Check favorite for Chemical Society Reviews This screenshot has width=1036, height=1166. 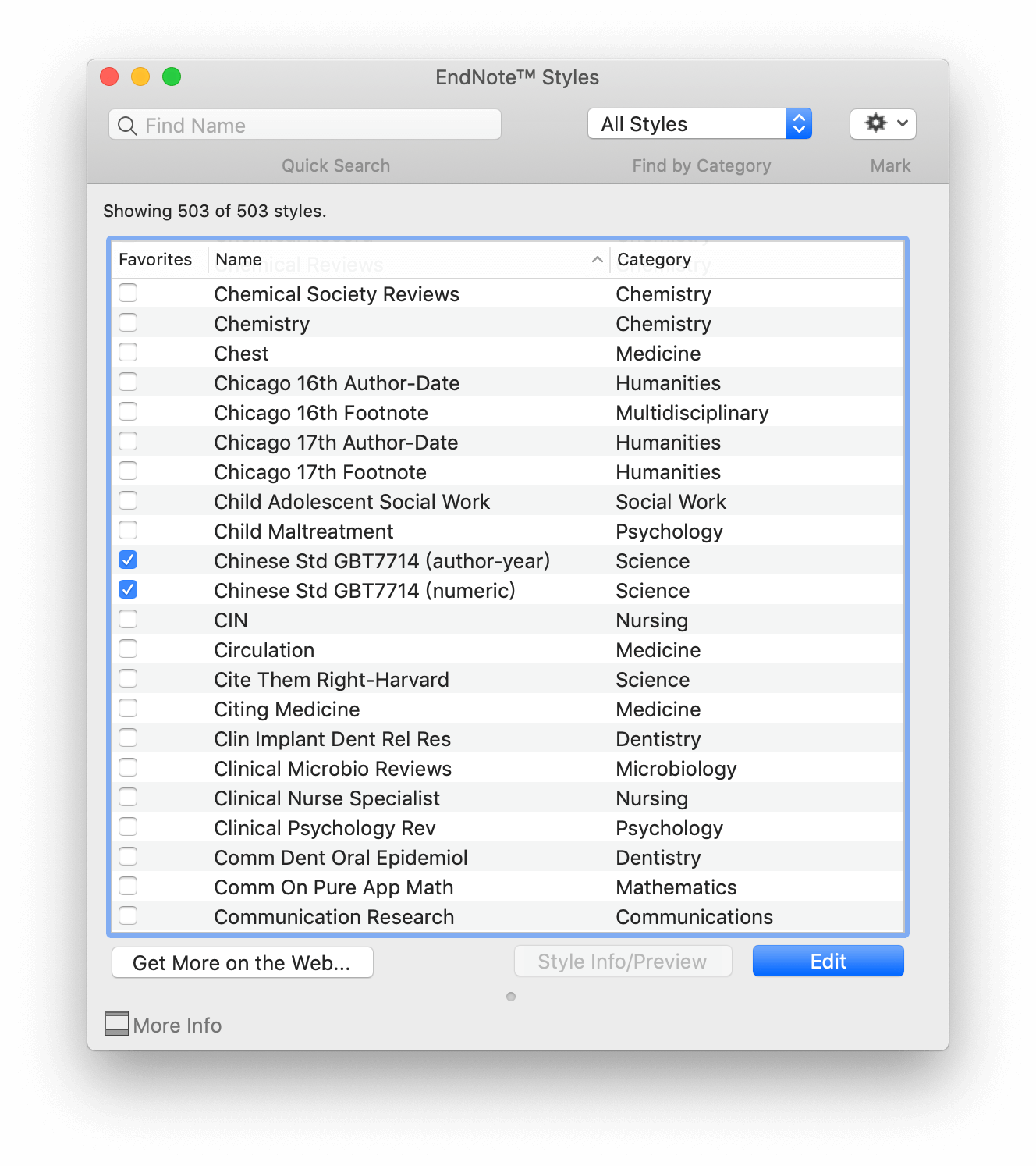pyautogui.click(x=128, y=293)
